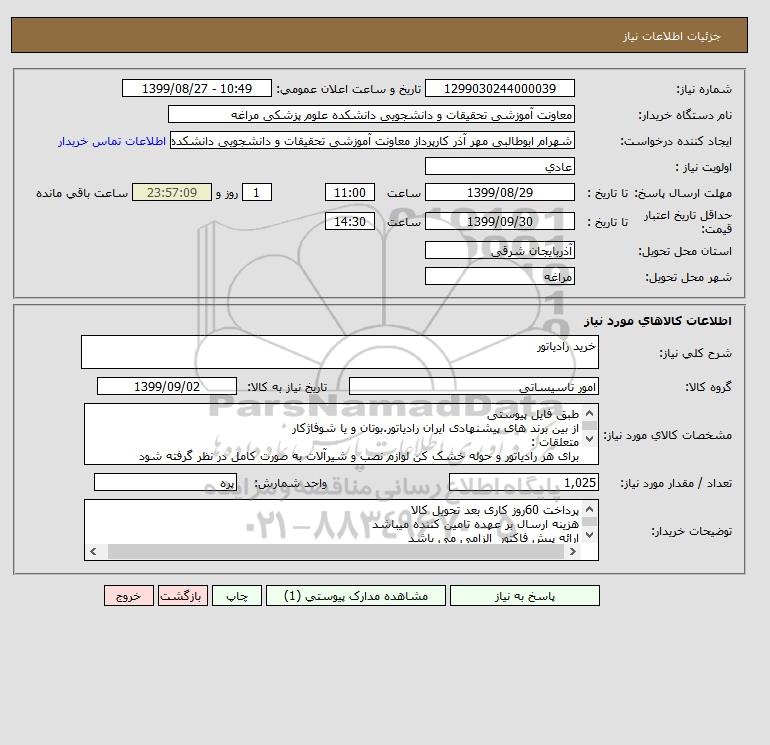Click the province field آذربایجان شرقی
Image resolution: width=770 pixels, height=745 pixels.
[x=500, y=250]
